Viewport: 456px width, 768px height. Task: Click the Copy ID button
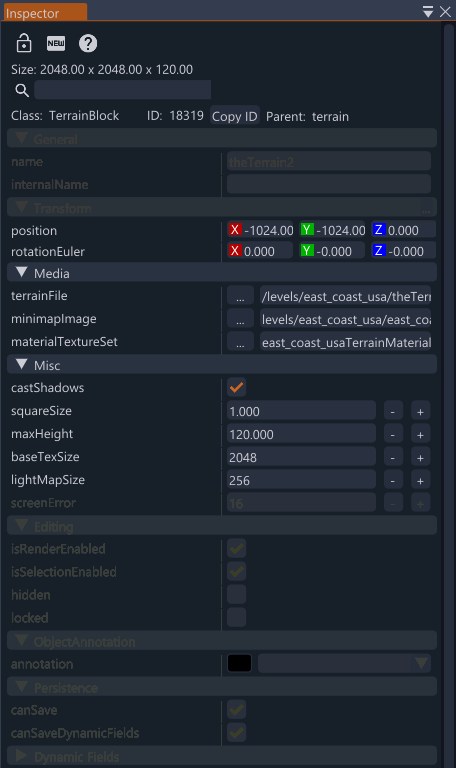tap(235, 117)
